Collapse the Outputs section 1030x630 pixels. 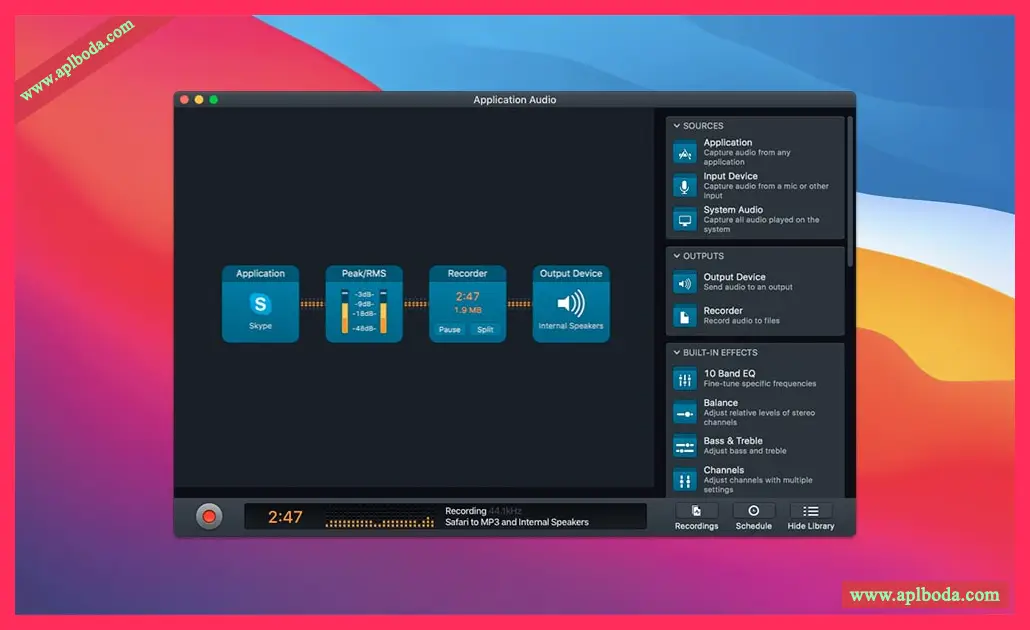click(677, 256)
